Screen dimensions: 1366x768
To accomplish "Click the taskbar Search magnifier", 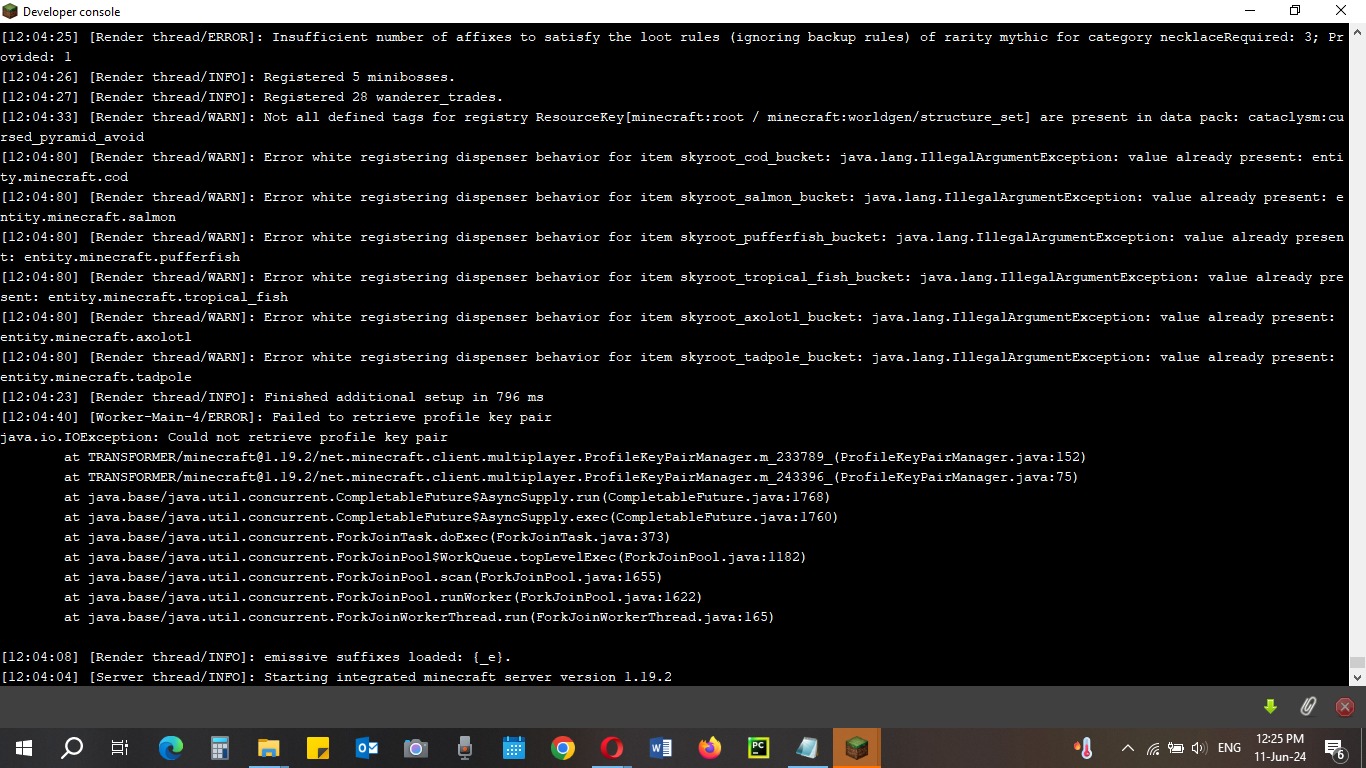I will coord(72,748).
